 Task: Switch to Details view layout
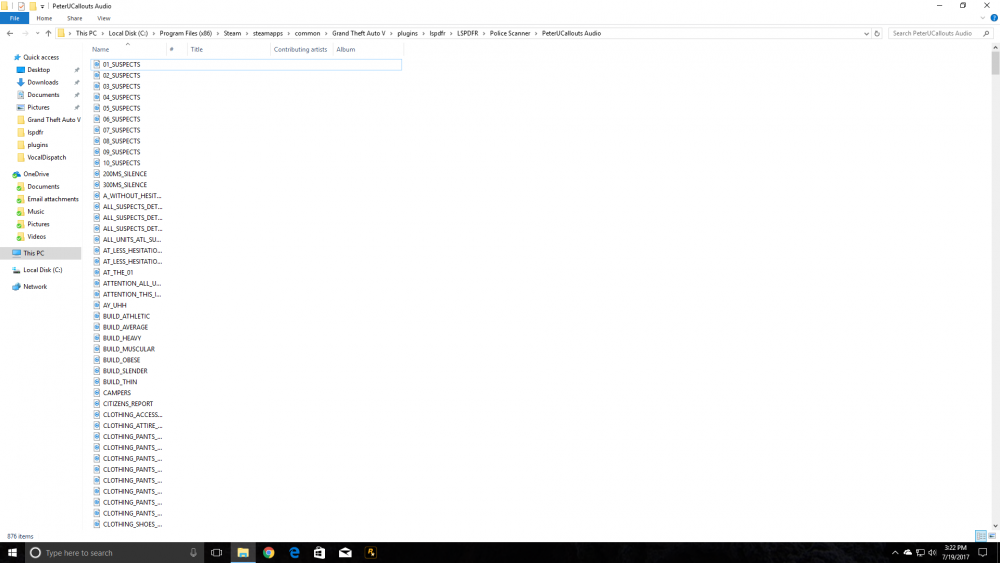pos(981,536)
